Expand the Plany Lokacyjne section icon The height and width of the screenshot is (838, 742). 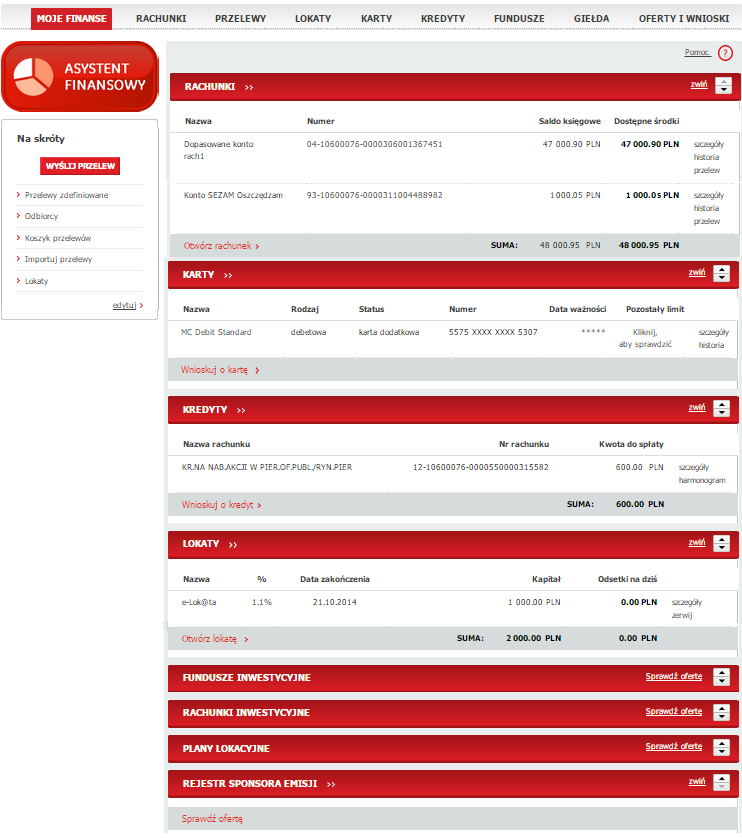tap(721, 748)
